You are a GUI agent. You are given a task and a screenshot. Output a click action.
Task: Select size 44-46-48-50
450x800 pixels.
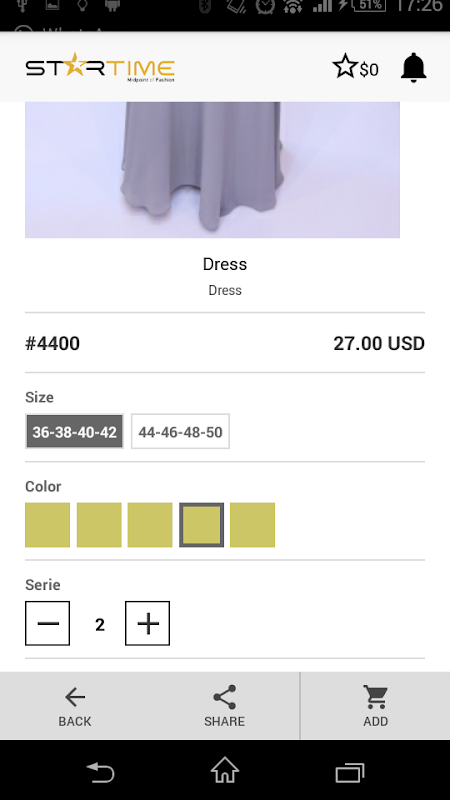pyautogui.click(x=181, y=432)
